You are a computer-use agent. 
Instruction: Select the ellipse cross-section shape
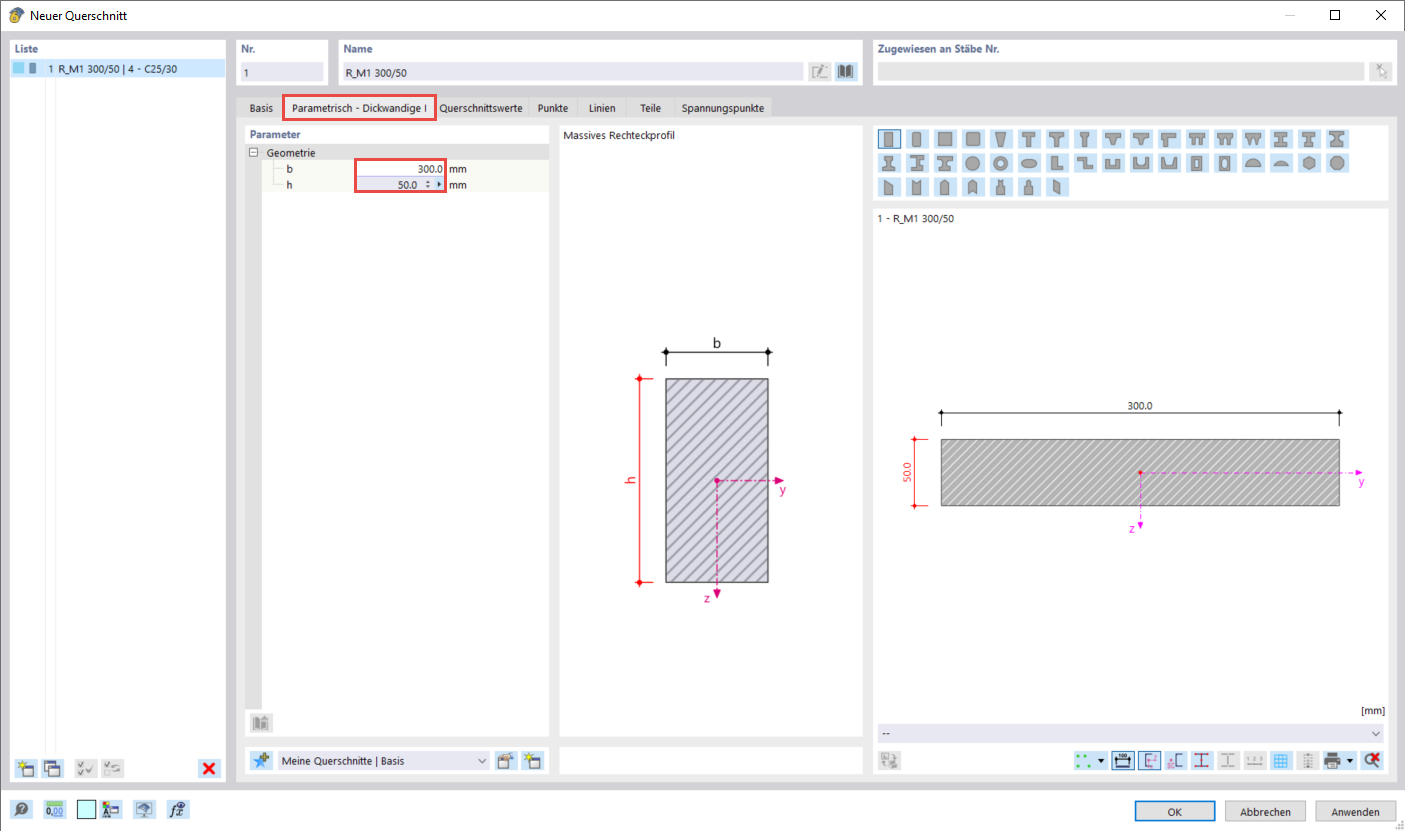[x=1029, y=163]
